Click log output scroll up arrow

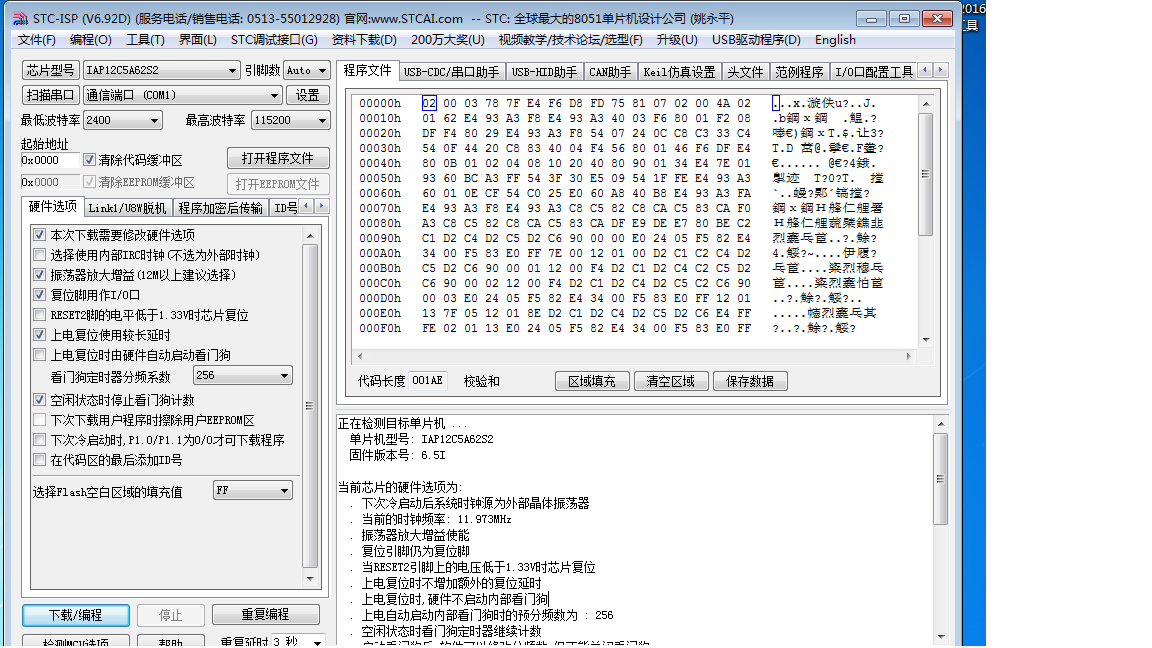(x=940, y=425)
